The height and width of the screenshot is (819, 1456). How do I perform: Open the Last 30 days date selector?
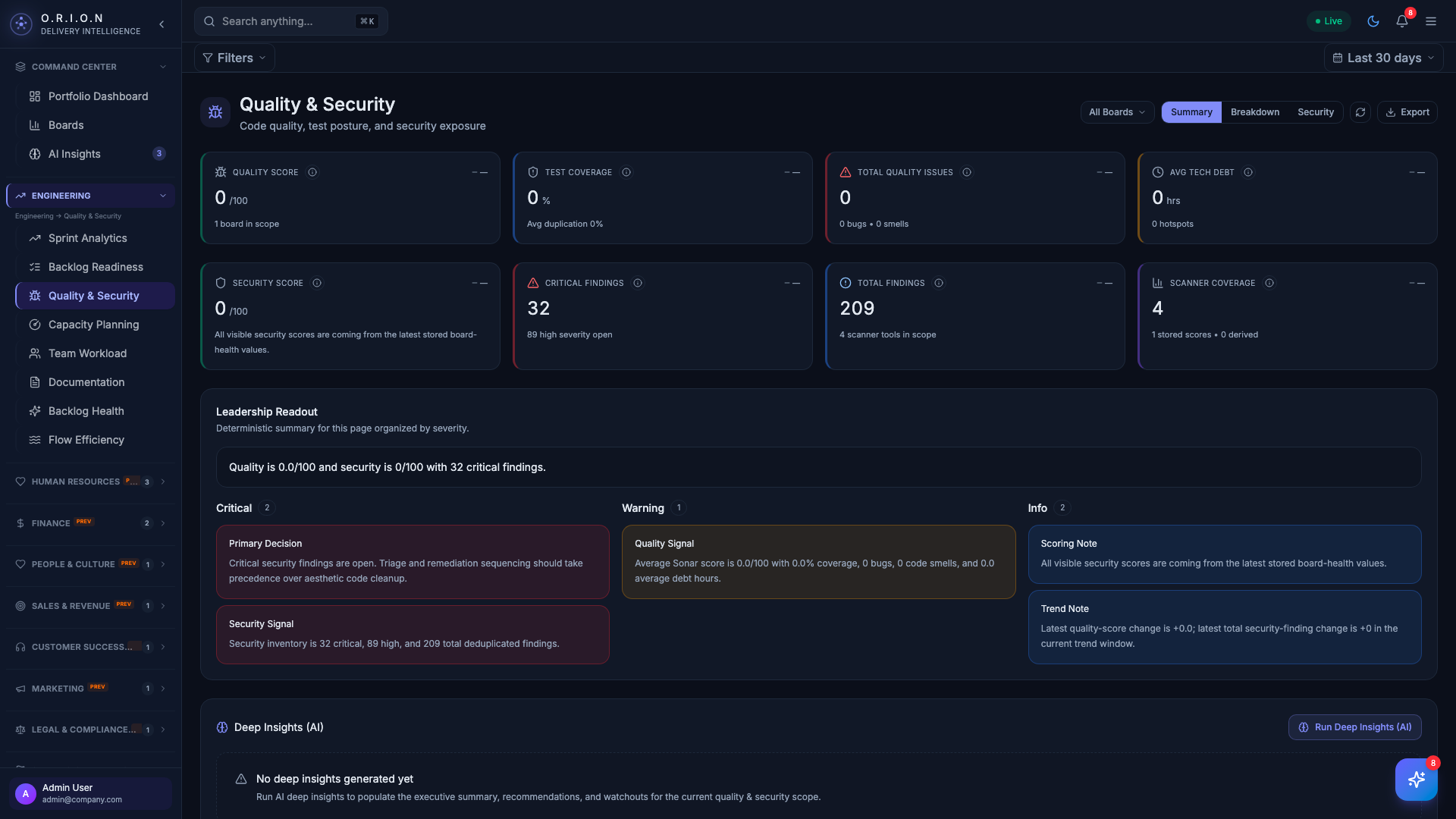pyautogui.click(x=1384, y=58)
